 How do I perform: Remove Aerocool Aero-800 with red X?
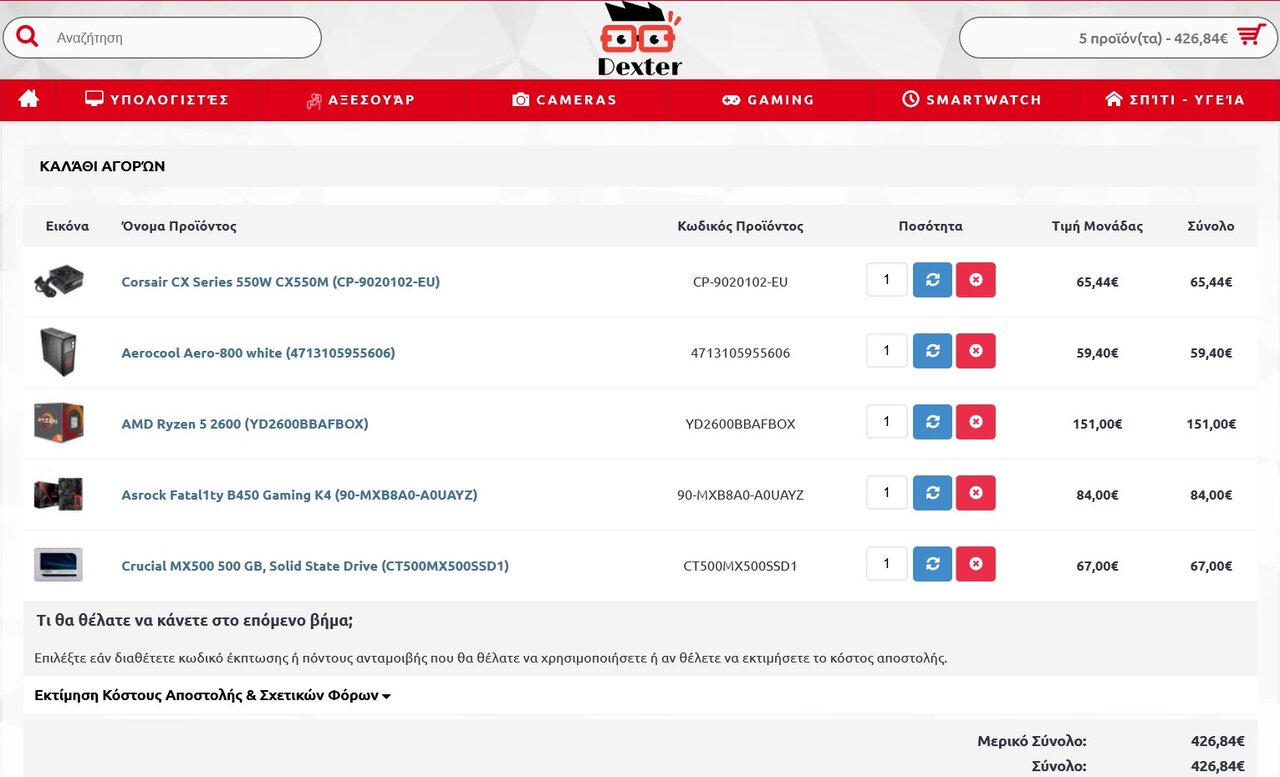tap(976, 351)
